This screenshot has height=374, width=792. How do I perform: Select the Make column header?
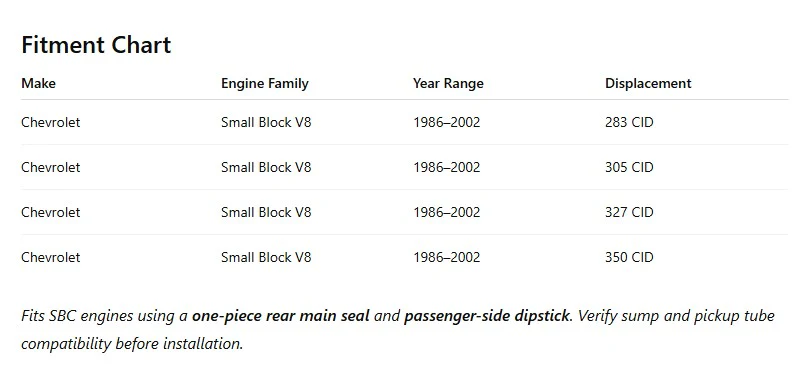[38, 83]
